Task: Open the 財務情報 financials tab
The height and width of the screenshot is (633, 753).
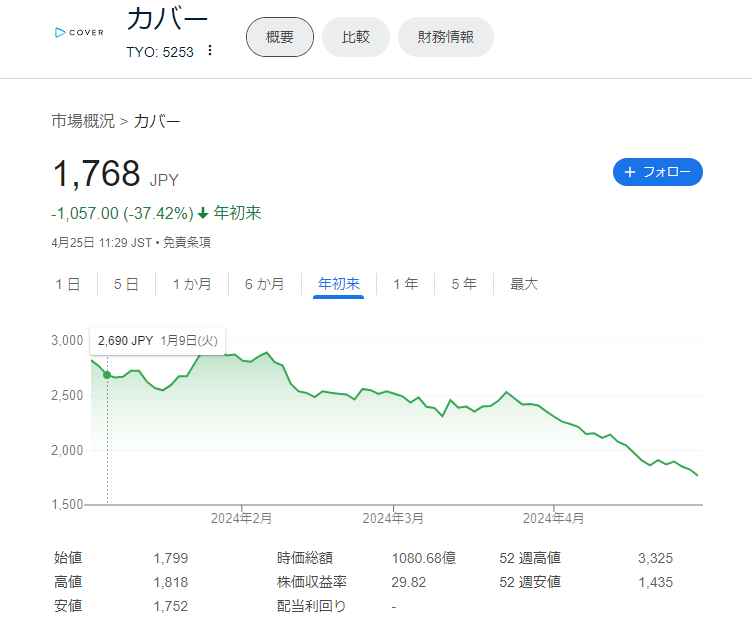Action: pos(446,37)
